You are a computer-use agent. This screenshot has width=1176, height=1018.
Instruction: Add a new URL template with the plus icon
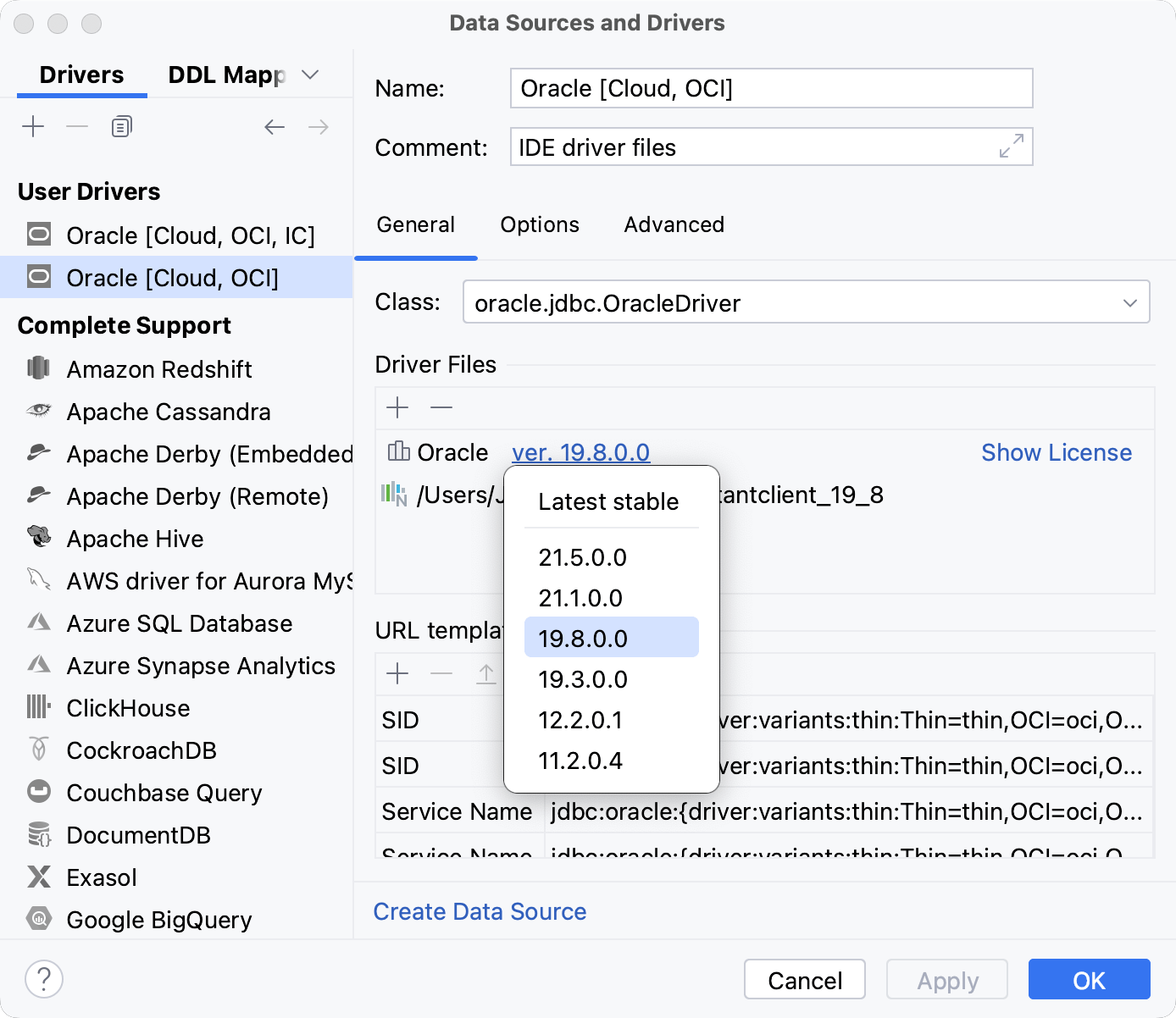[x=397, y=673]
